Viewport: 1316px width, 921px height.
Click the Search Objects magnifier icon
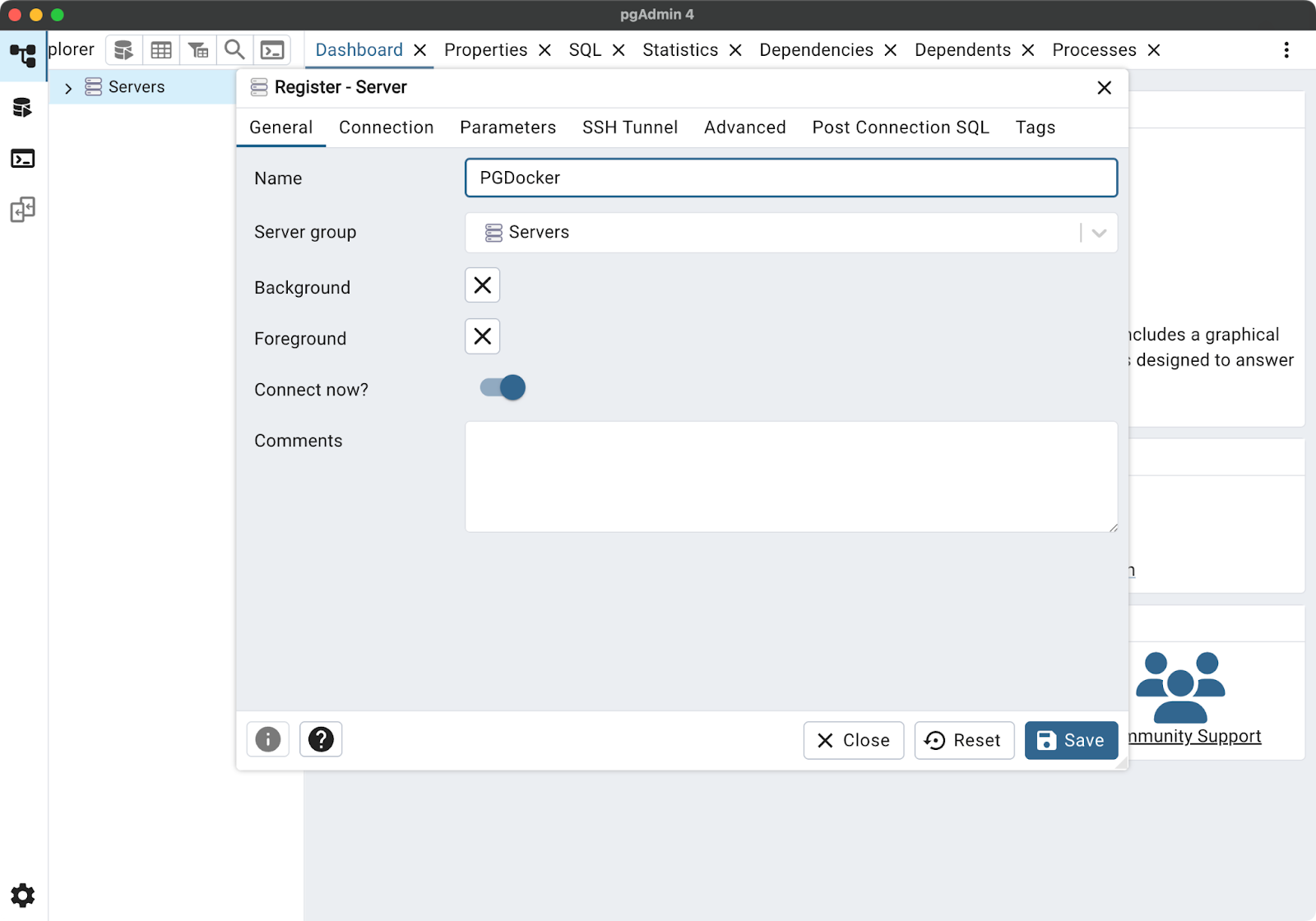(x=234, y=50)
